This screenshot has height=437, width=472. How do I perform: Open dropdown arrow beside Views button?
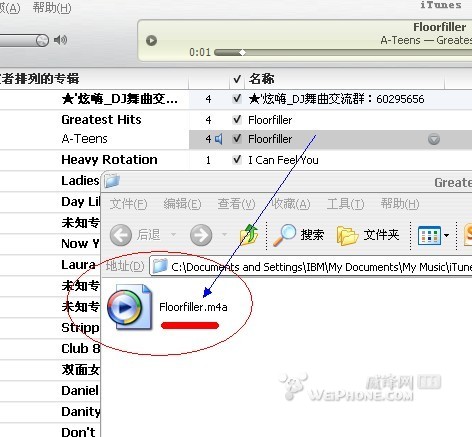point(447,235)
